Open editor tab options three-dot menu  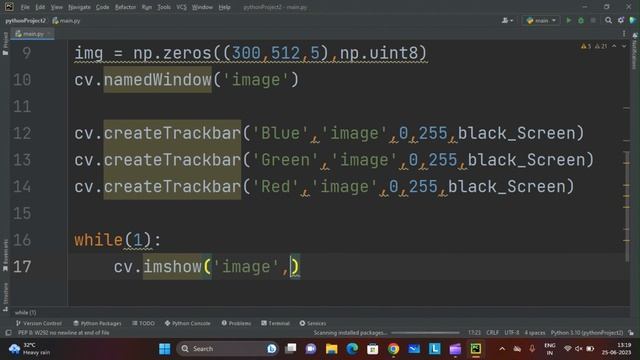[624, 33]
